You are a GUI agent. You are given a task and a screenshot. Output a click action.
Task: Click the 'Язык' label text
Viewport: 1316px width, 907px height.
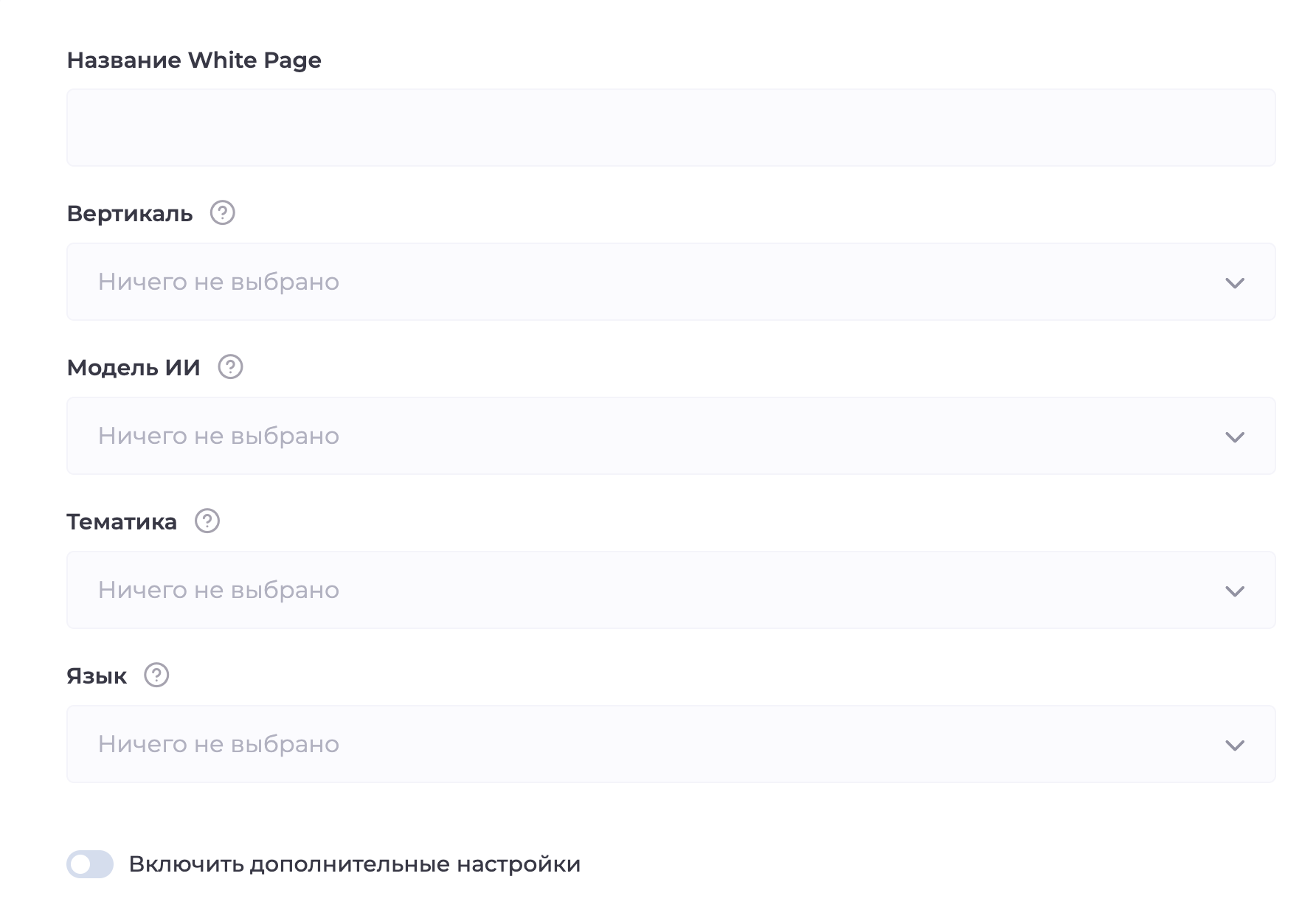(97, 676)
